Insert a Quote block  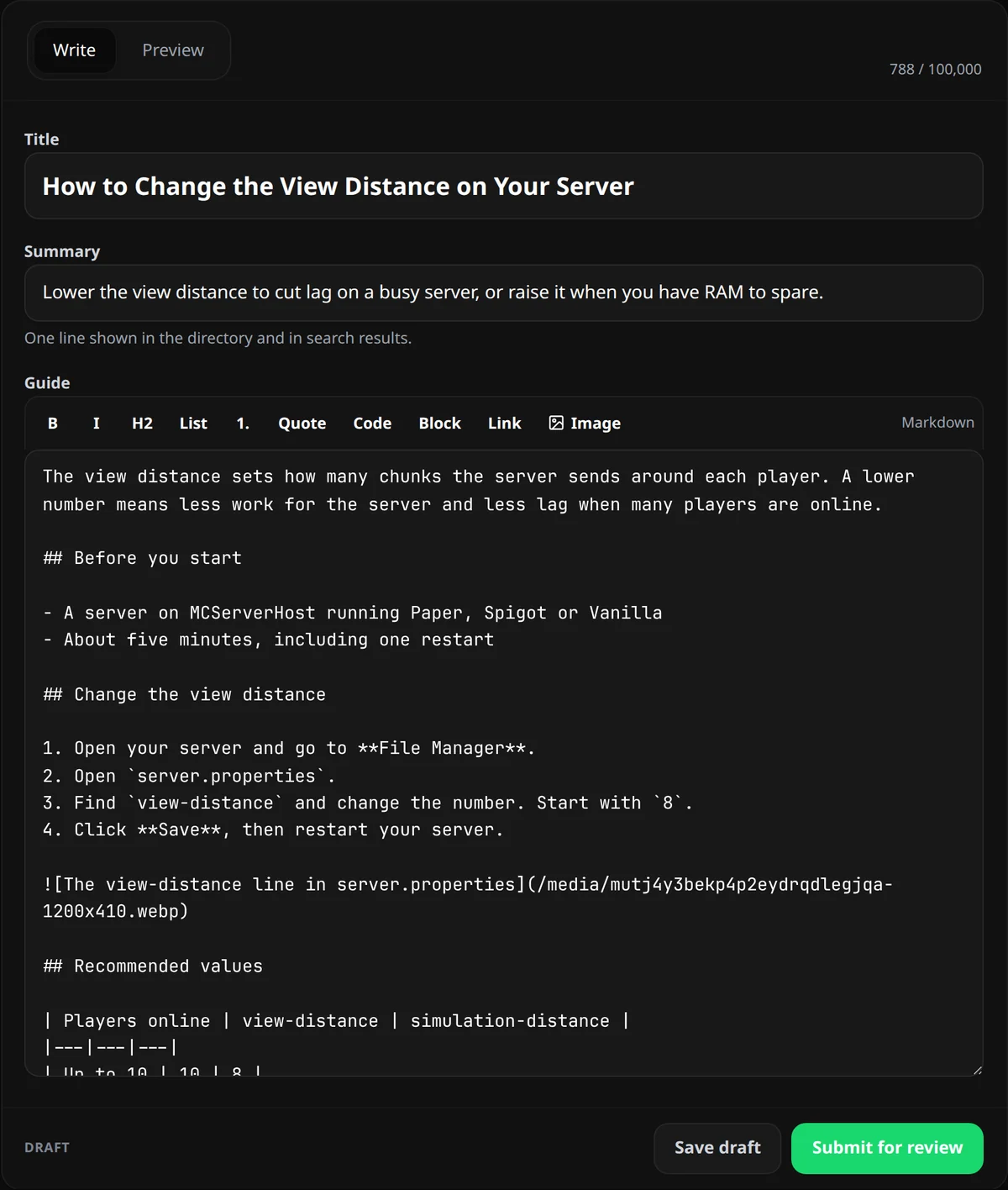pyautogui.click(x=302, y=424)
